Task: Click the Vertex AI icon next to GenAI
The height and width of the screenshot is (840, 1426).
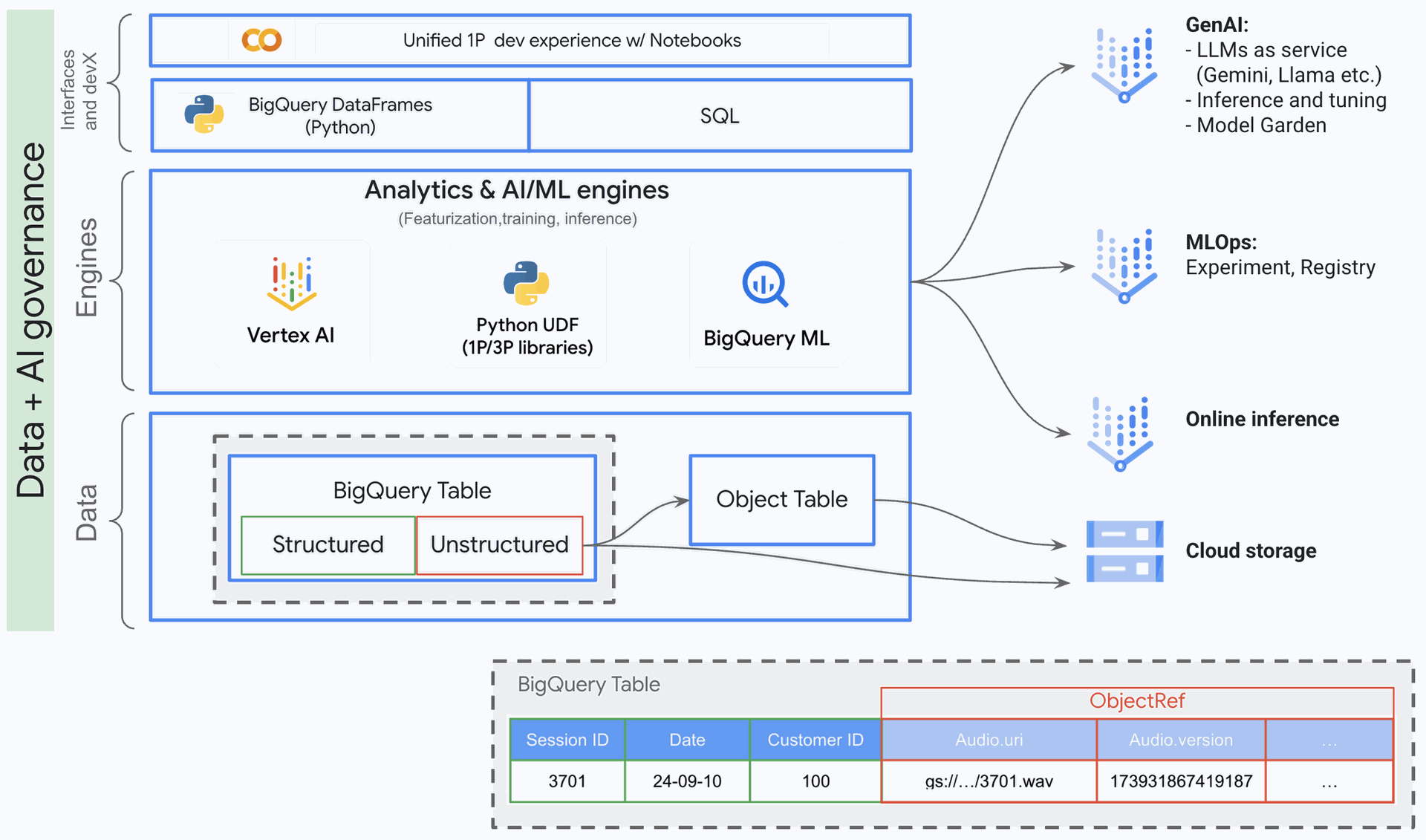Action: pyautogui.click(x=1124, y=65)
